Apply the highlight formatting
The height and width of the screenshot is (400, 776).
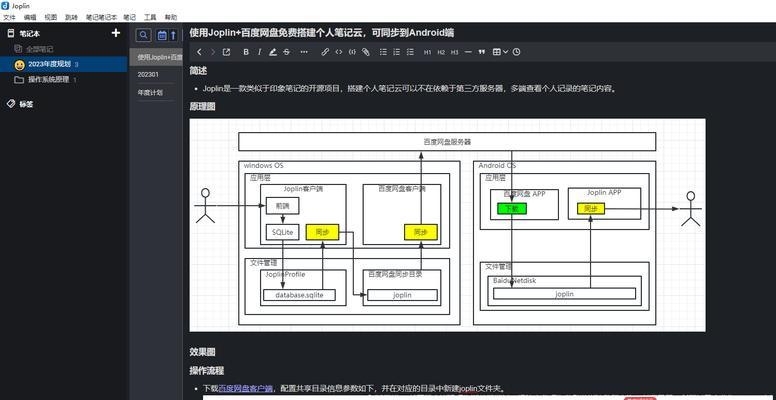273,52
